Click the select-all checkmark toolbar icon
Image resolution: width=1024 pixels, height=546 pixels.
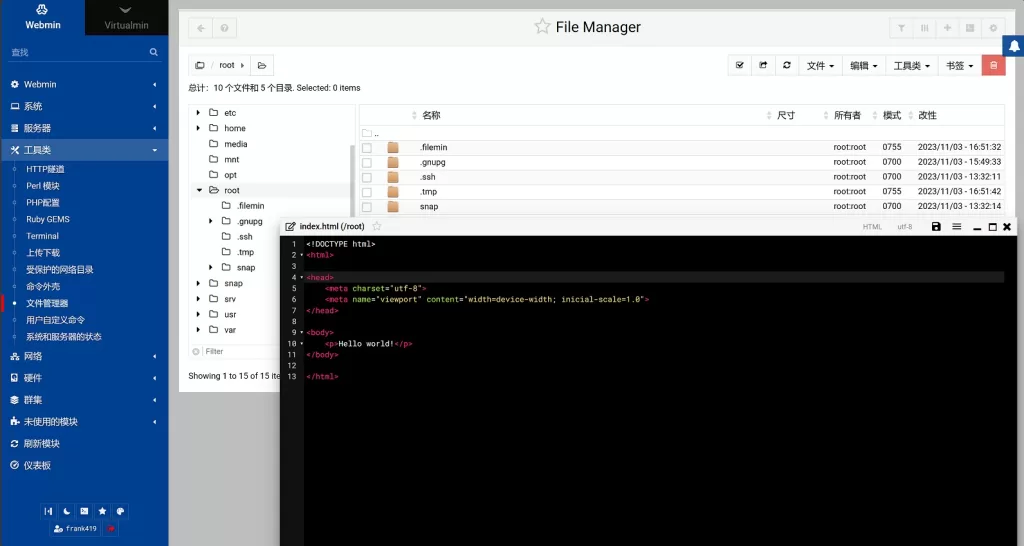(740, 65)
